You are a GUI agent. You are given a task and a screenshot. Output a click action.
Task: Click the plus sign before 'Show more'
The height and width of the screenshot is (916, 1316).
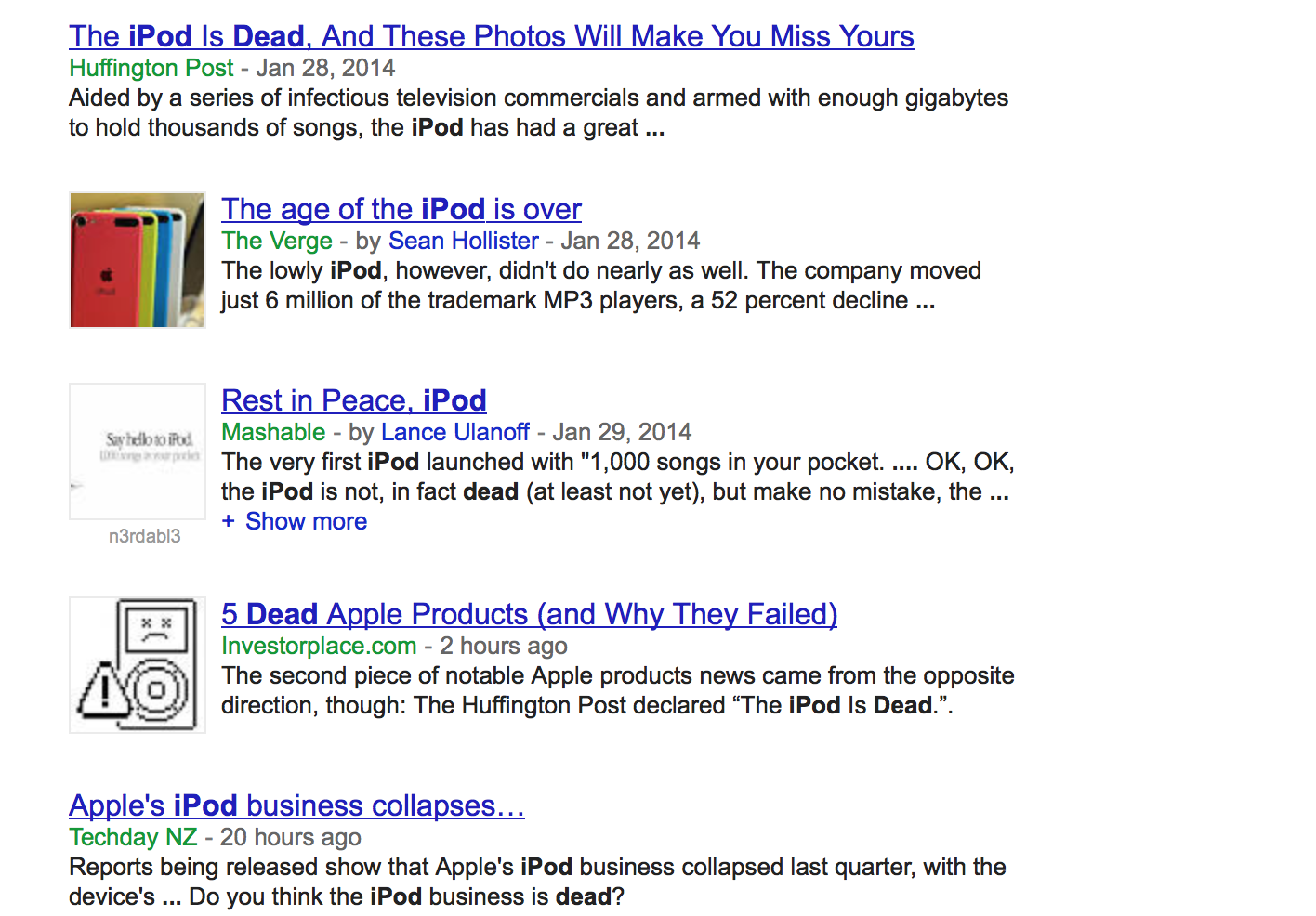tap(229, 521)
